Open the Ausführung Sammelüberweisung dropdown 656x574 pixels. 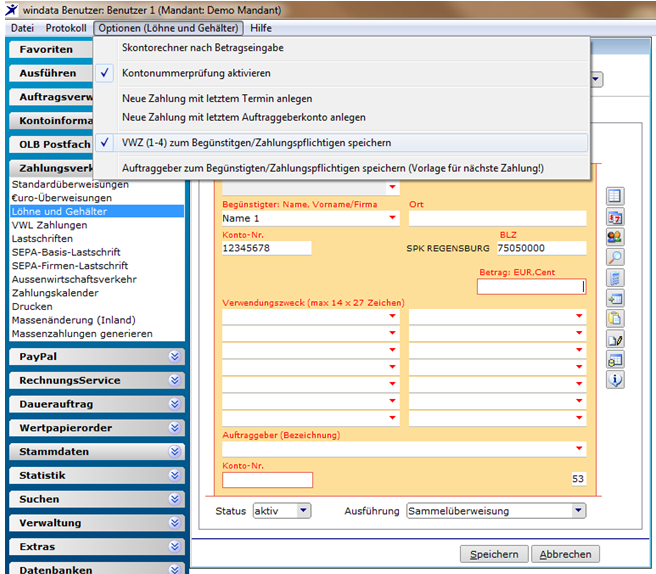click(578, 510)
